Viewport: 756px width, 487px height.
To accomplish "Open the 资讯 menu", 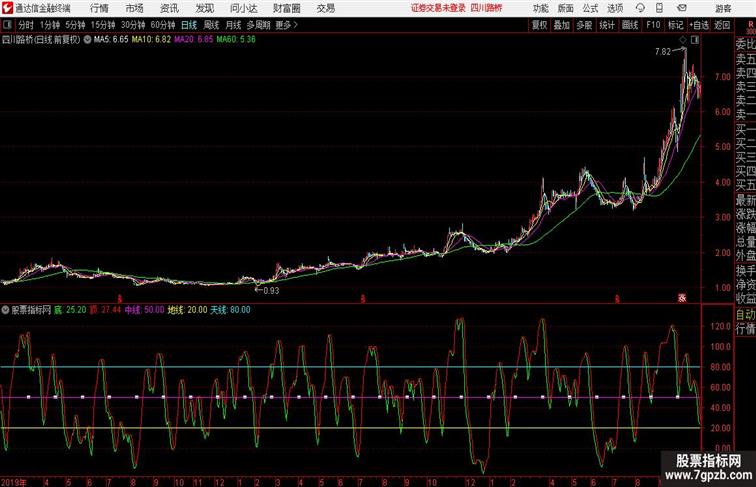I will (169, 8).
